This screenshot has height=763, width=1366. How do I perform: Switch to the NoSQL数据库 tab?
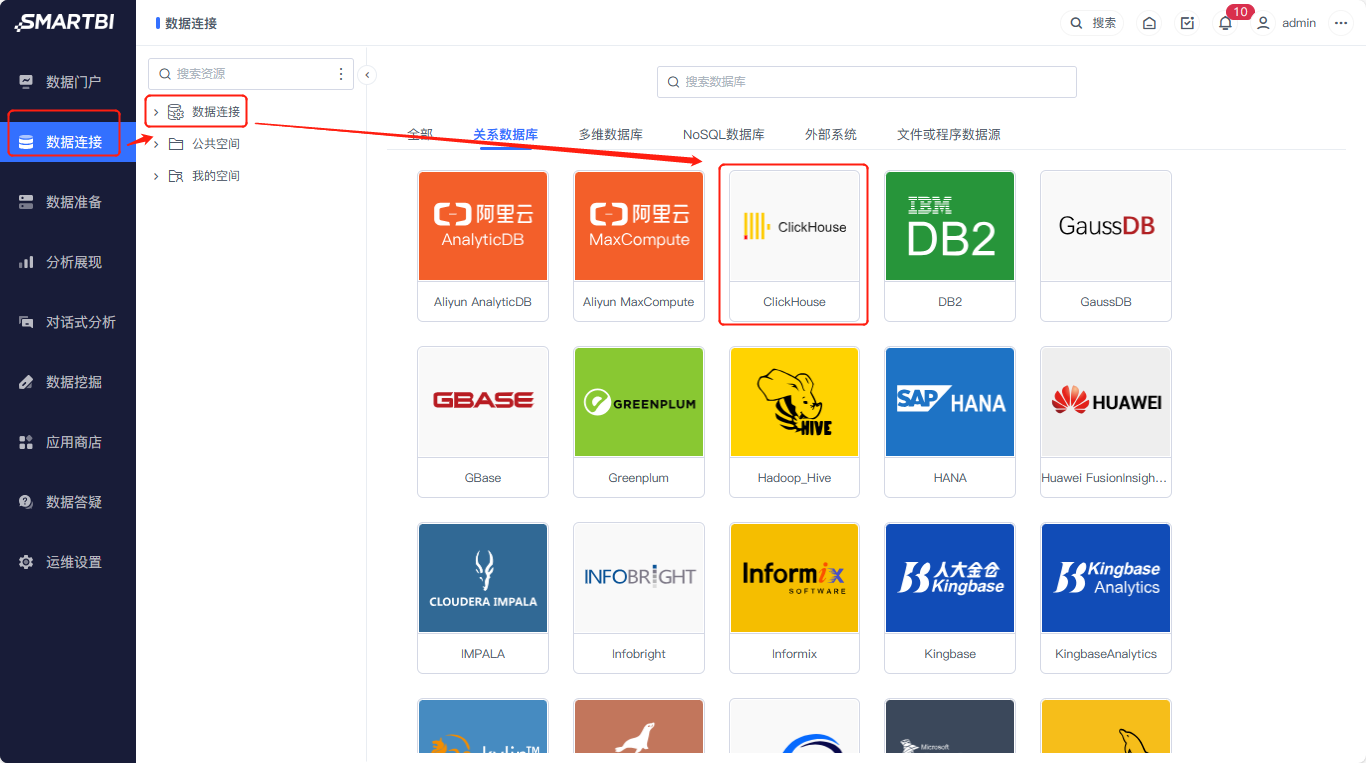724,134
